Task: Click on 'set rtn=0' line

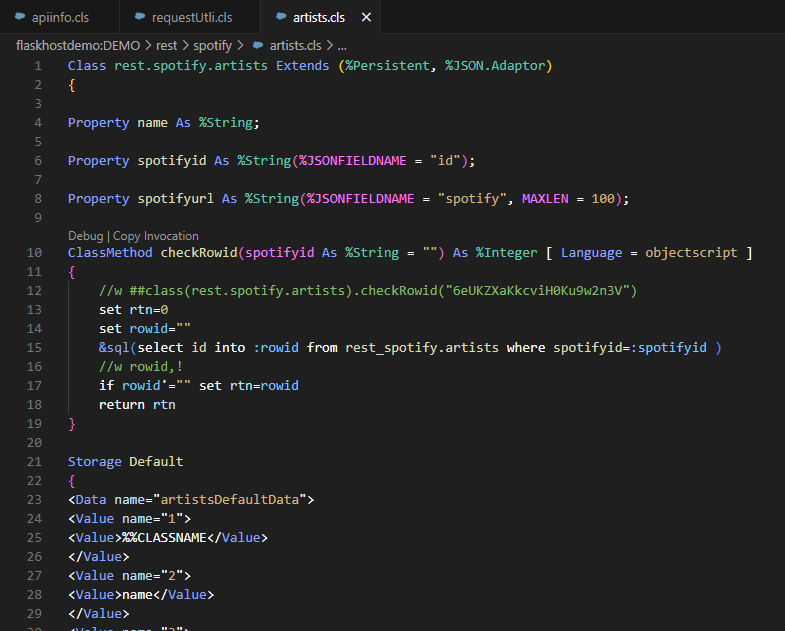Action: click(x=134, y=309)
